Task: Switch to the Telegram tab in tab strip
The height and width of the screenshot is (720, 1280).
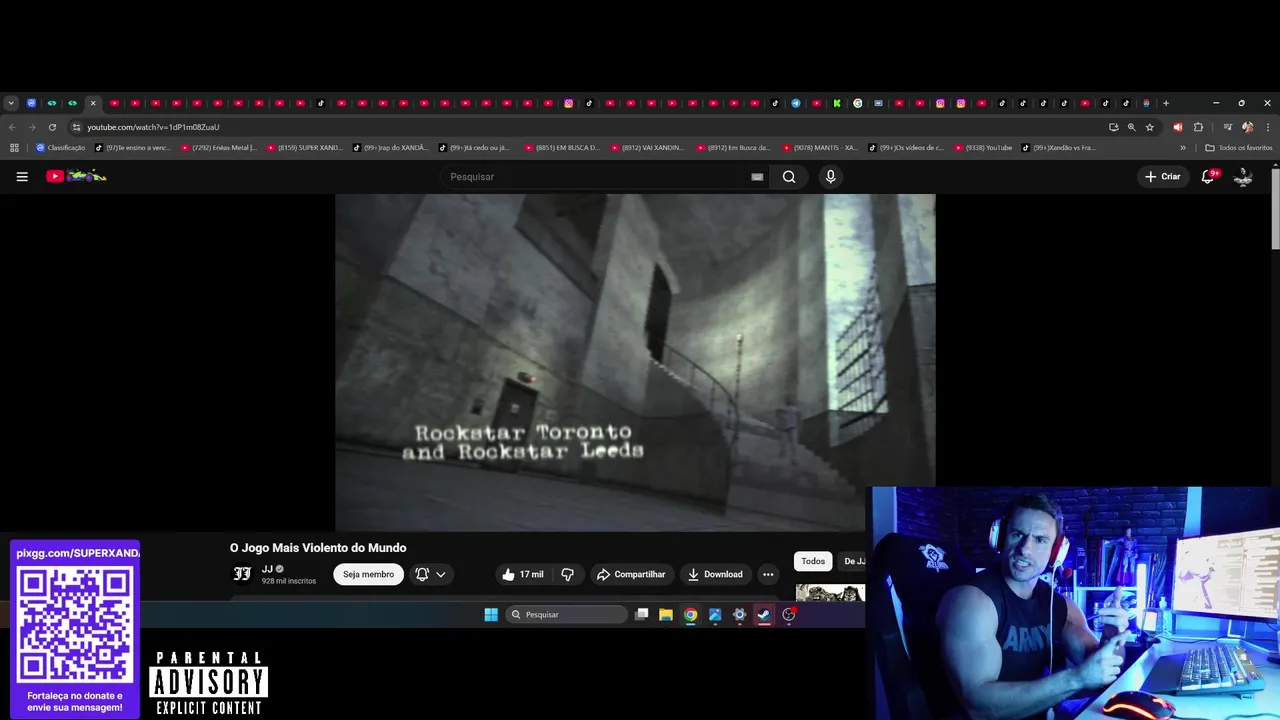Action: point(796,103)
